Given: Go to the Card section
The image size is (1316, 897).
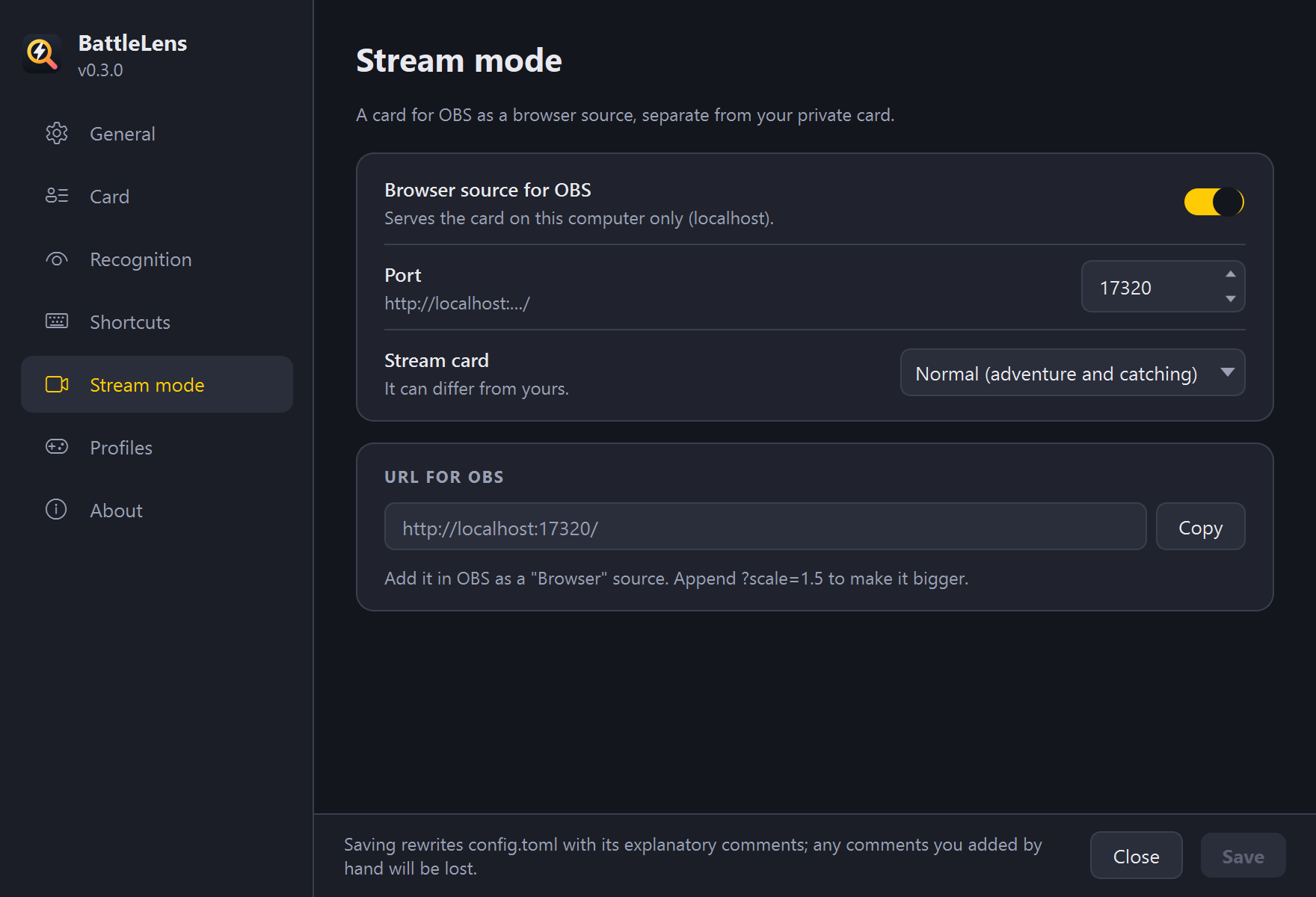Looking at the screenshot, I should (x=157, y=197).
